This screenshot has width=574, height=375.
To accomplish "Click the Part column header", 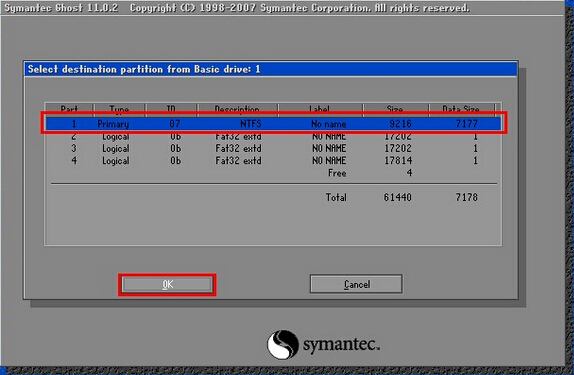I will [x=69, y=109].
